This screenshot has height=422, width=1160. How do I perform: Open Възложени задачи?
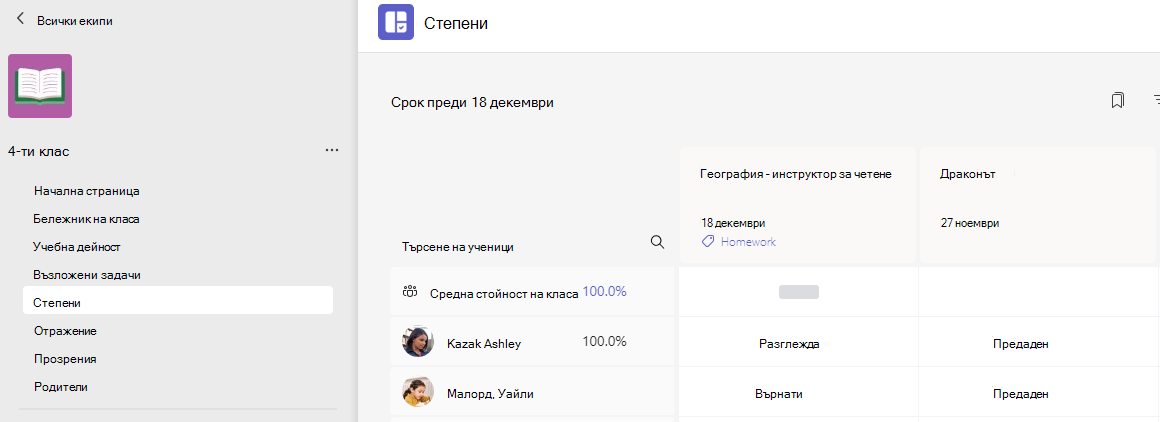[x=87, y=275]
